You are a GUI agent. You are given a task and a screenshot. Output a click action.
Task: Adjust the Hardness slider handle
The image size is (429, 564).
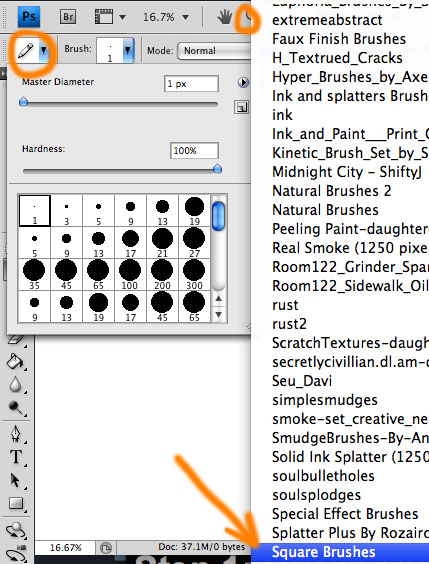pyautogui.click(x=217, y=168)
